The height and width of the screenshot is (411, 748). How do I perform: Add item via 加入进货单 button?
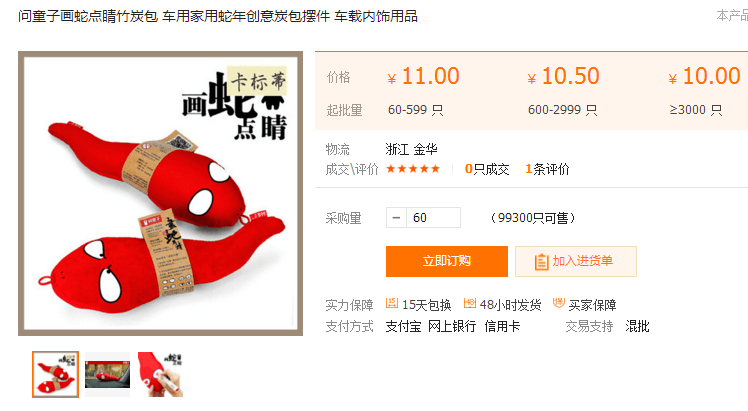tap(576, 261)
